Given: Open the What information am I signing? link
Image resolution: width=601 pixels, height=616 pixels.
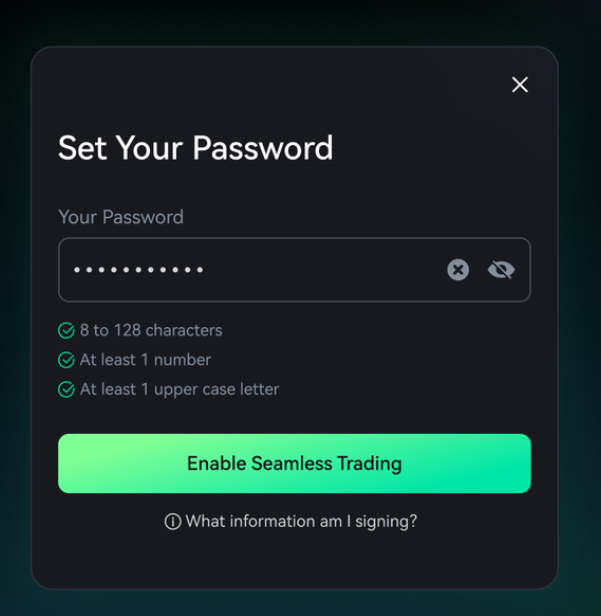Looking at the screenshot, I should coord(301,521).
